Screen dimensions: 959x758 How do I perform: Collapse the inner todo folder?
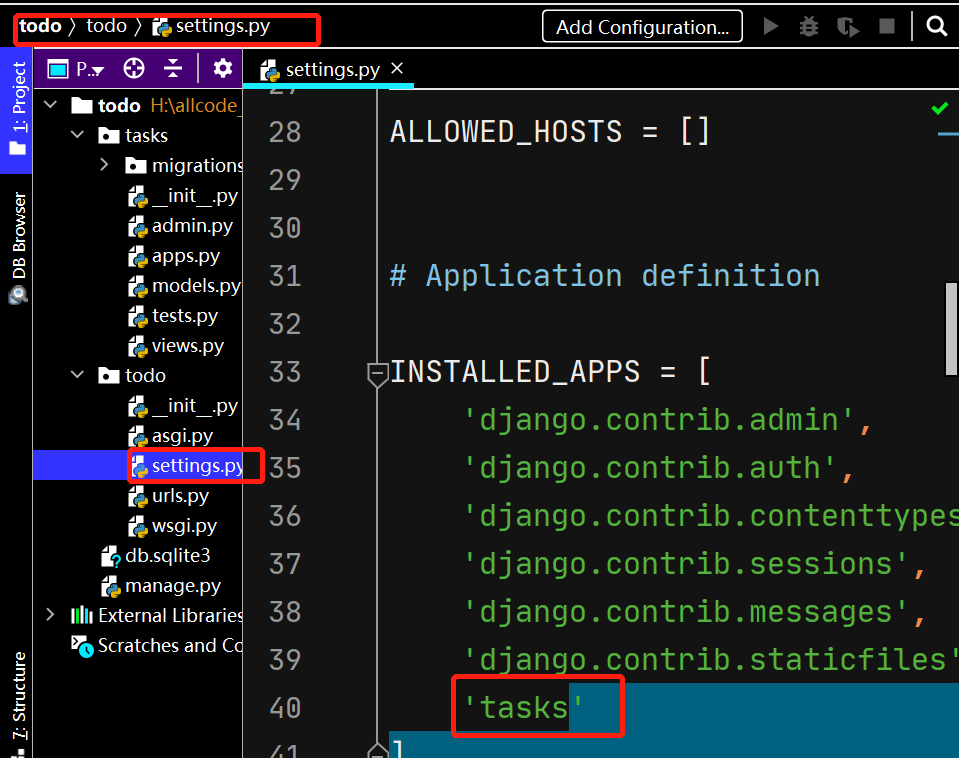click(x=78, y=374)
